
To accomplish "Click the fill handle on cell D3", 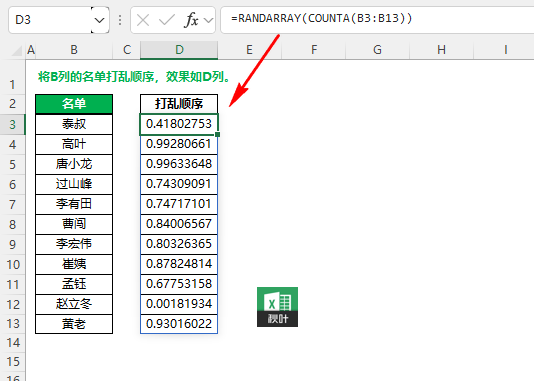I will [218, 134].
